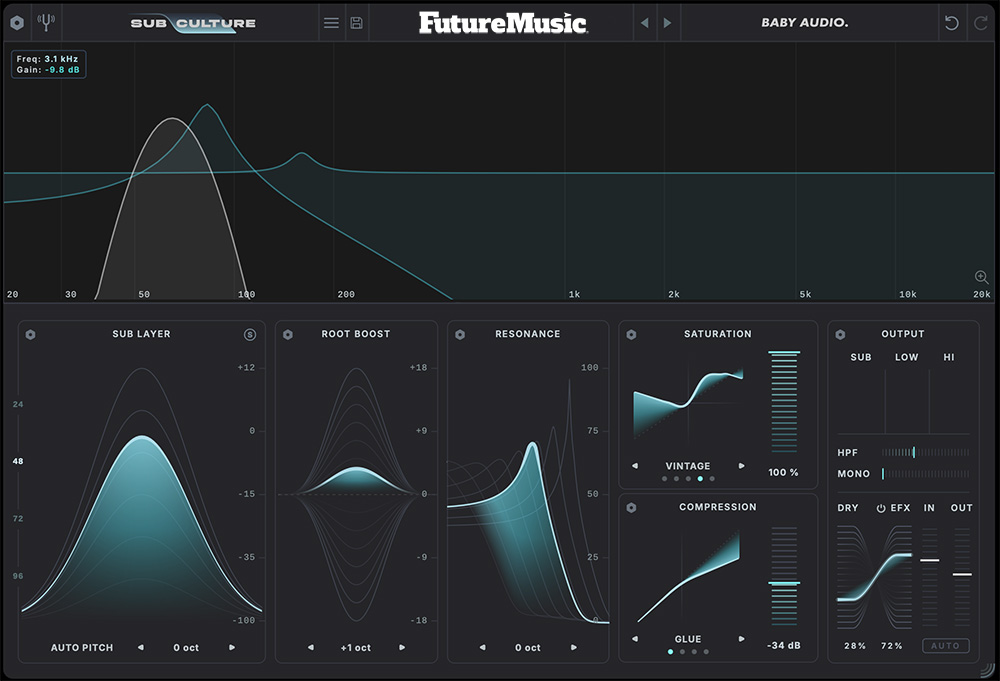Enable the Sub Layer solo S button

point(250,334)
